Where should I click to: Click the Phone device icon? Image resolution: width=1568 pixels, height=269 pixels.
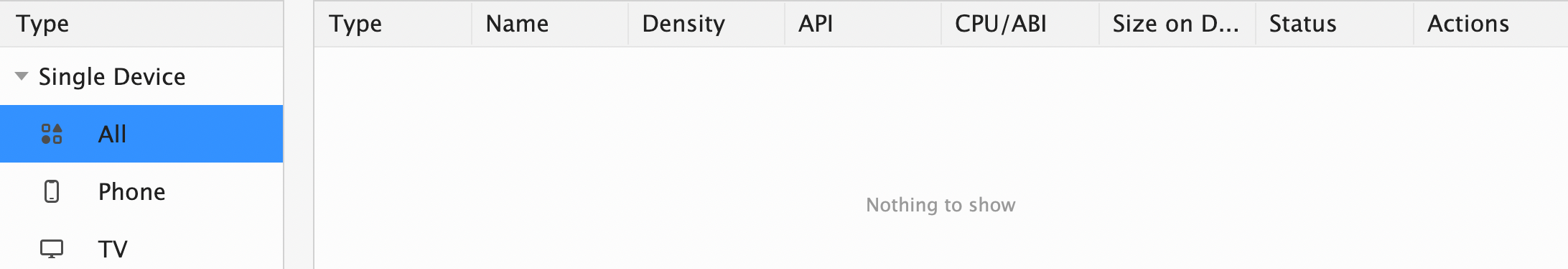pos(52,191)
